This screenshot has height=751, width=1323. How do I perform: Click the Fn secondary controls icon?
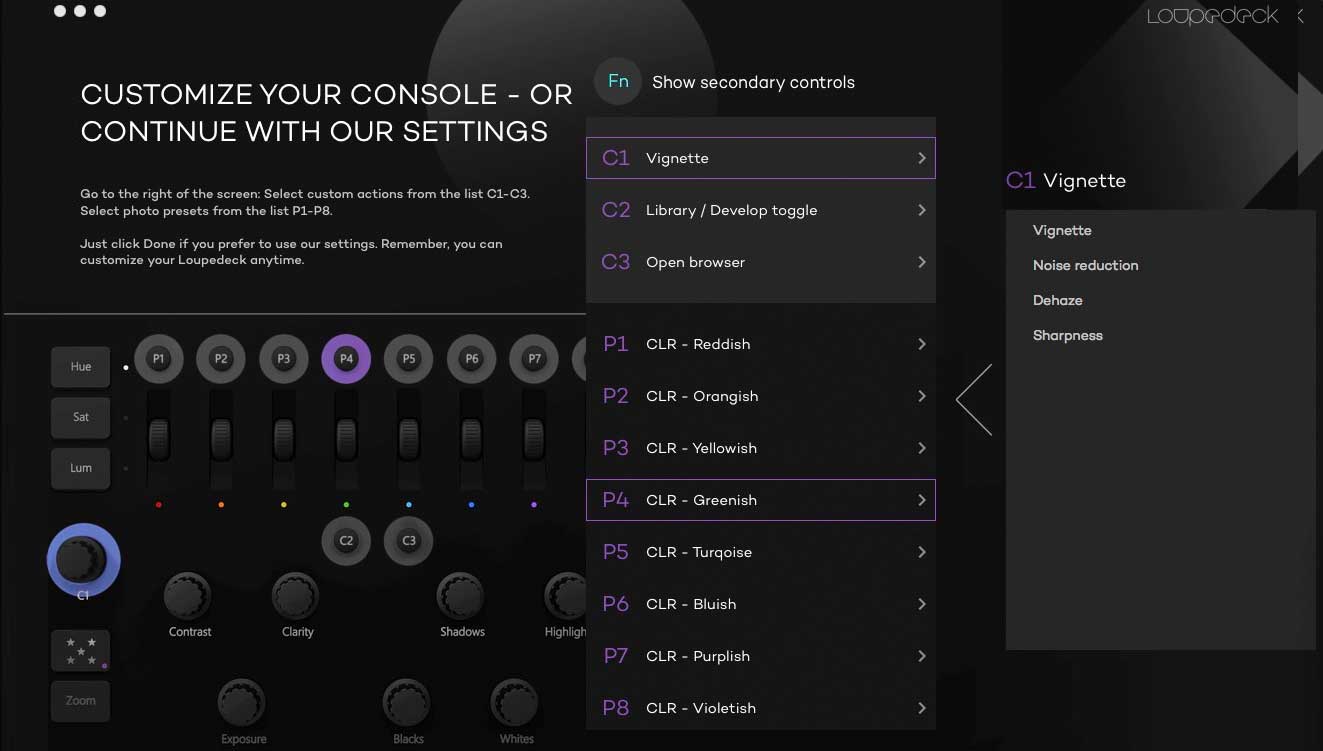click(x=618, y=81)
